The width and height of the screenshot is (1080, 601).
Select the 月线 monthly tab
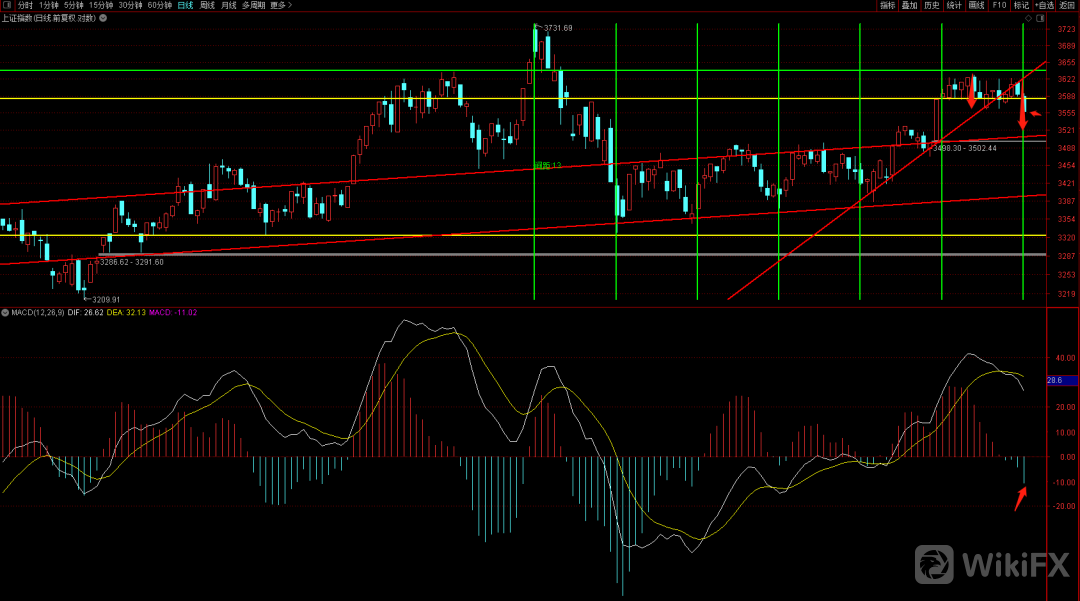[229, 5]
